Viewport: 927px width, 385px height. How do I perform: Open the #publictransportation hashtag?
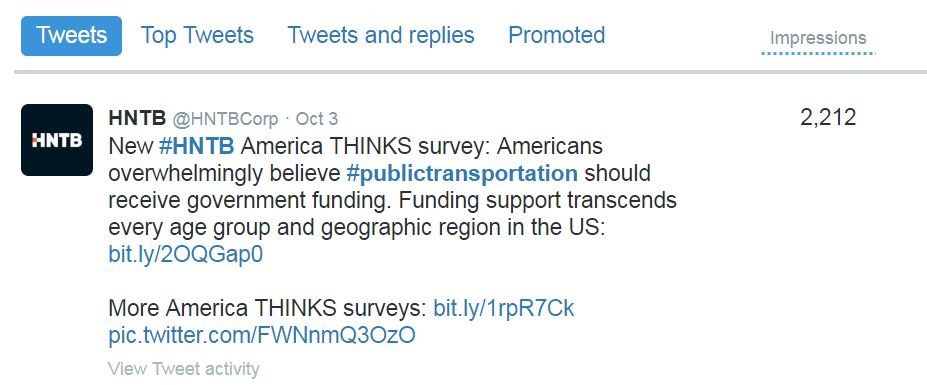click(x=462, y=174)
